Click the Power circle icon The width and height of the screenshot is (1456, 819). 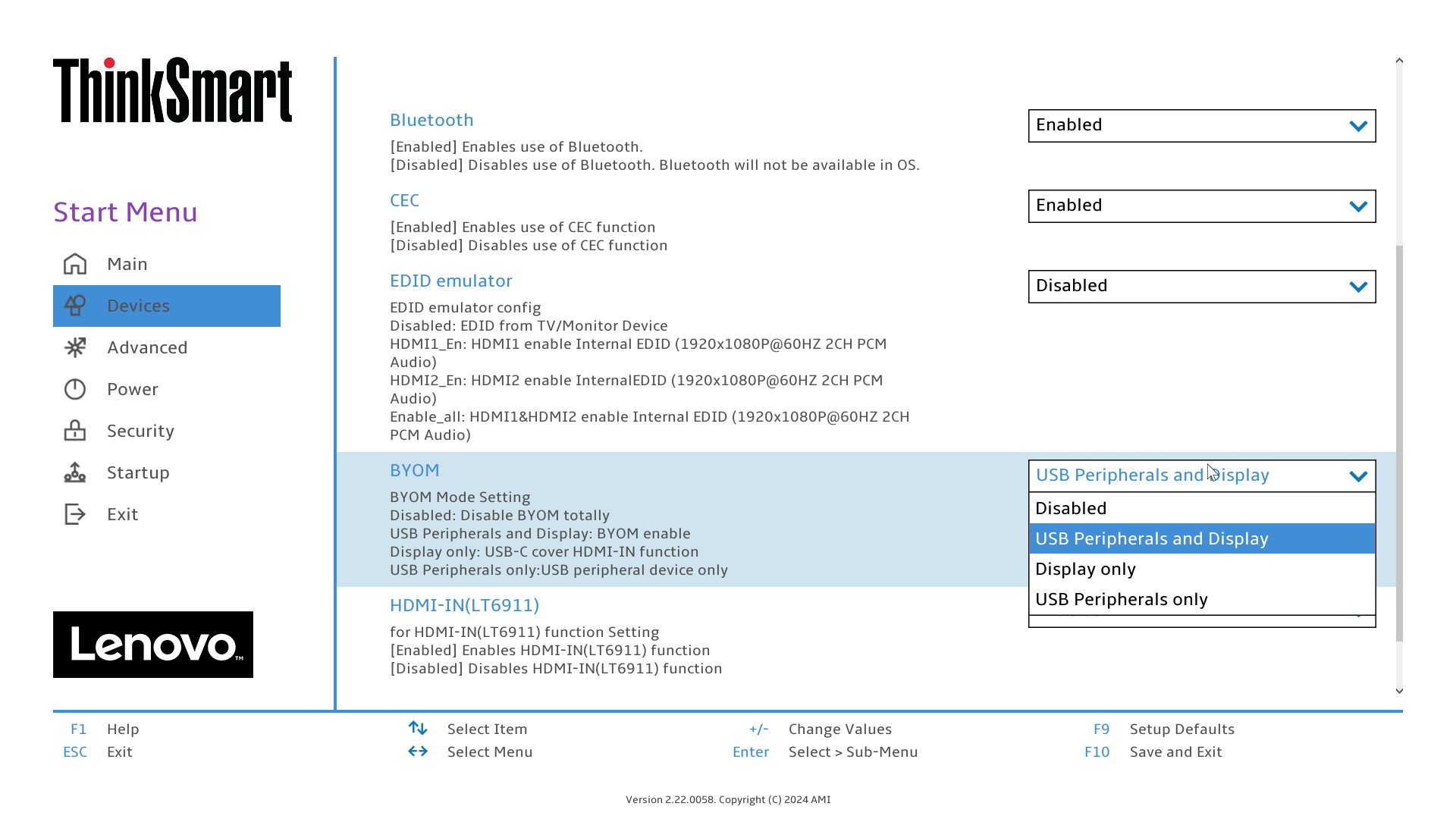75,389
